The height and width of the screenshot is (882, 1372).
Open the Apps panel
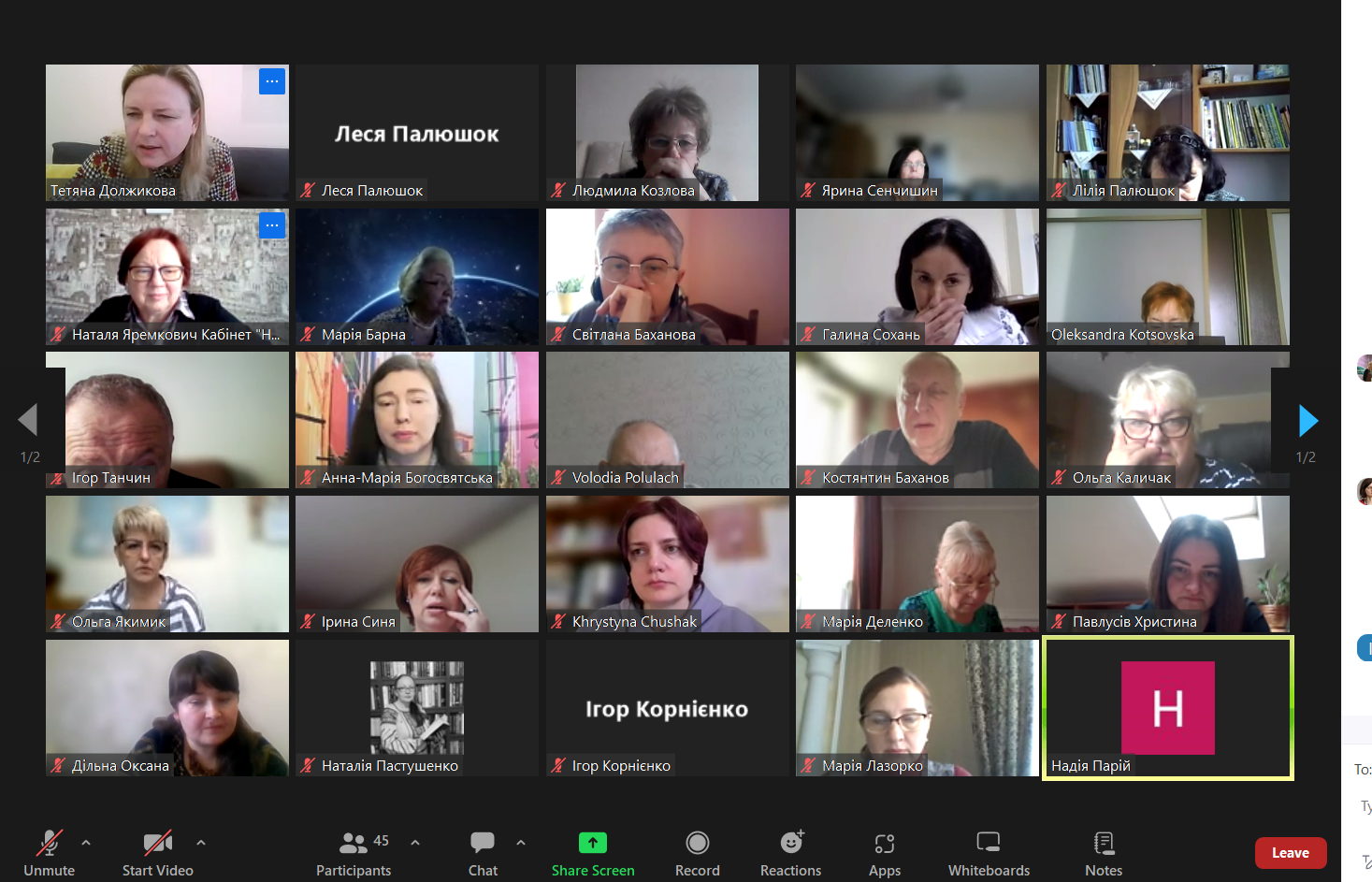click(x=885, y=844)
